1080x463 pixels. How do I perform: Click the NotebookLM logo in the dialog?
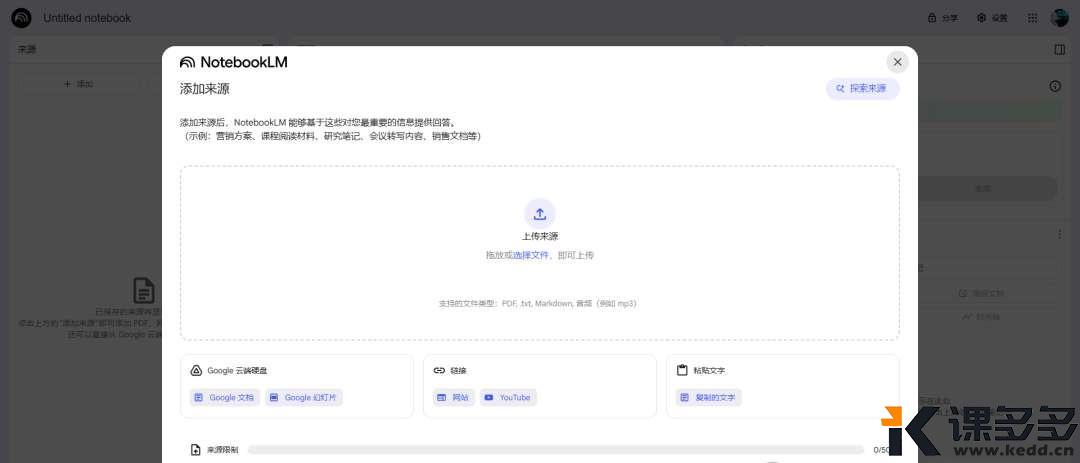233,62
